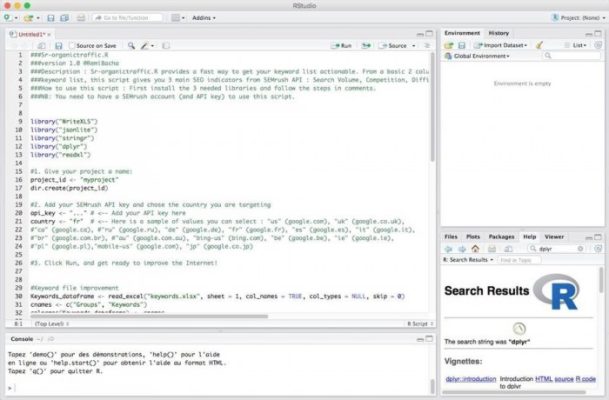Open the Global Environment dropdown
The image size is (609, 400).
pyautogui.click(x=477, y=56)
